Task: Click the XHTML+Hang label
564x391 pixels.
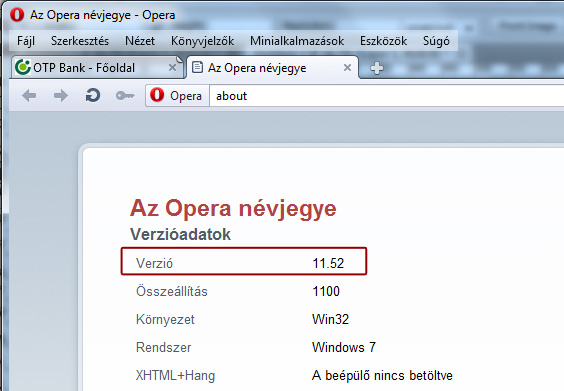Action: click(x=175, y=376)
